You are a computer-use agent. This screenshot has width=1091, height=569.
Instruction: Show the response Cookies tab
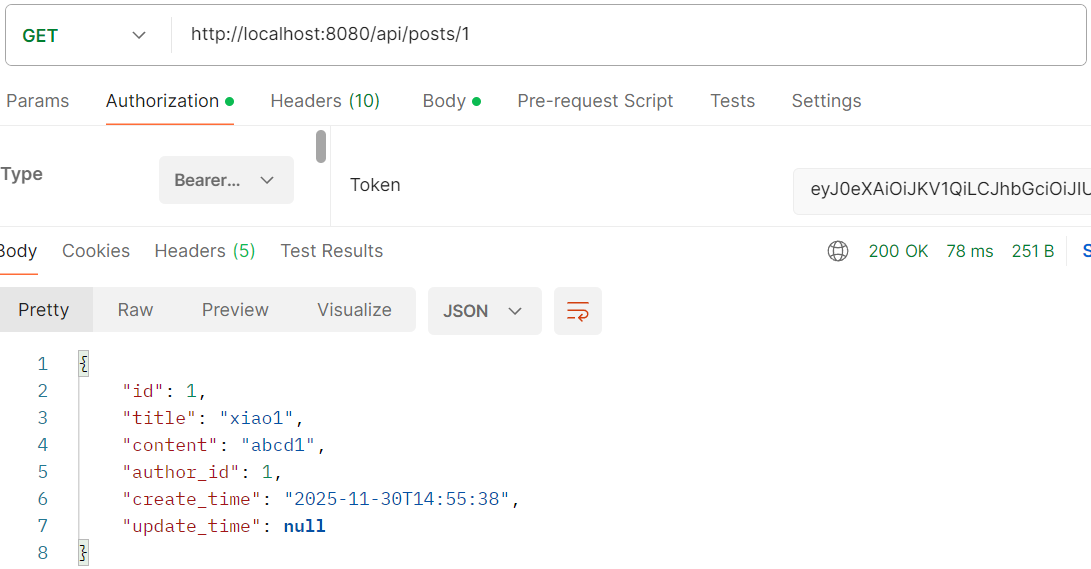96,251
